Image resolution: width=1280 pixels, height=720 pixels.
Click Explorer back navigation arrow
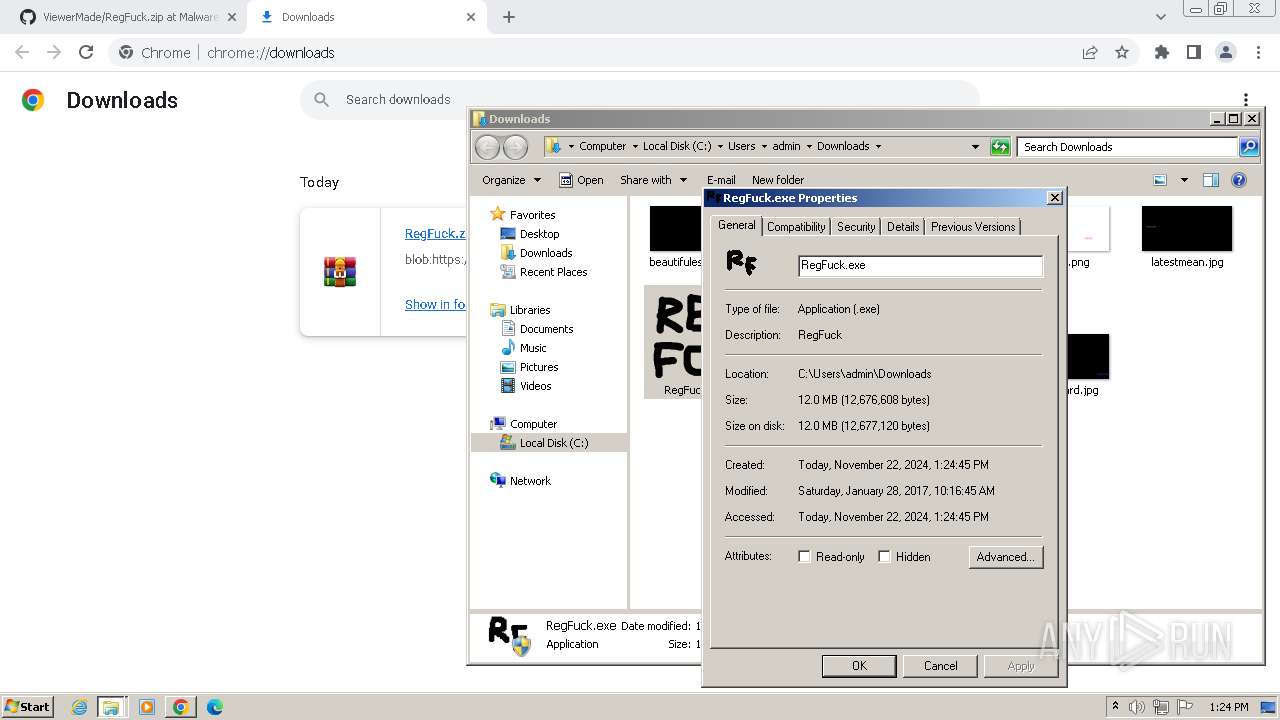point(487,147)
